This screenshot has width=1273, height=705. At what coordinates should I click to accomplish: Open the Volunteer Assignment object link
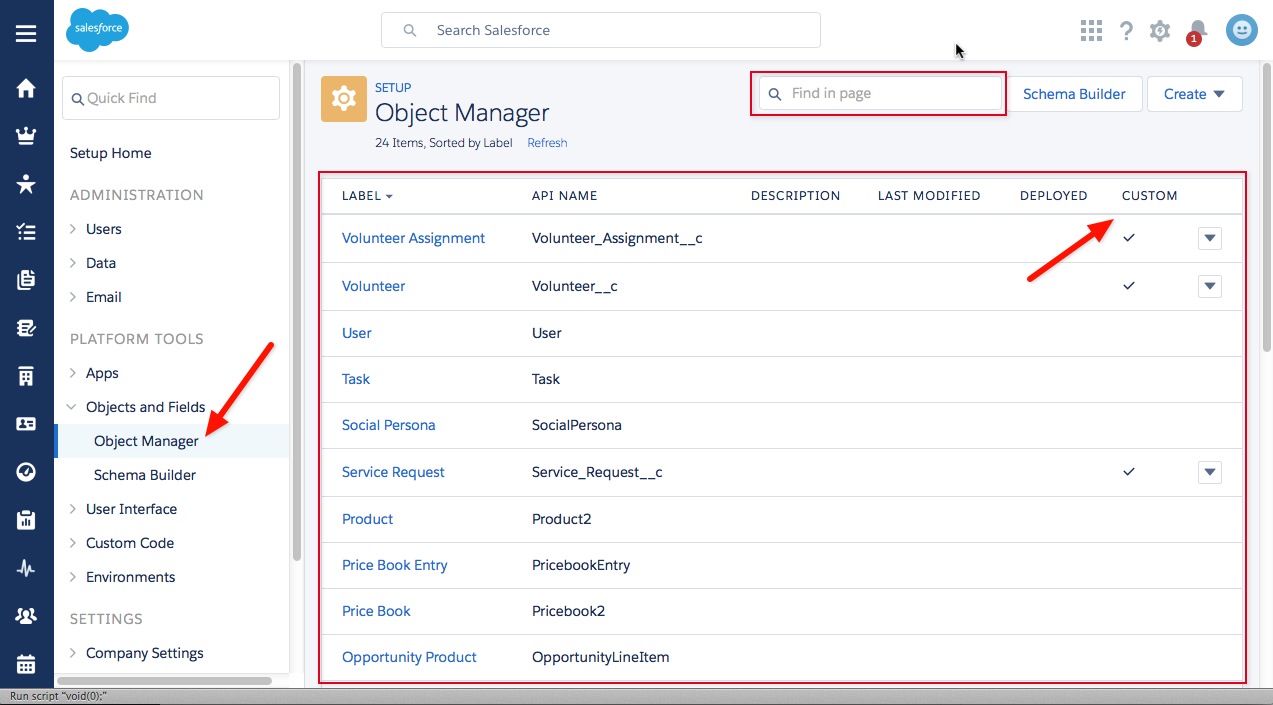[x=413, y=238]
